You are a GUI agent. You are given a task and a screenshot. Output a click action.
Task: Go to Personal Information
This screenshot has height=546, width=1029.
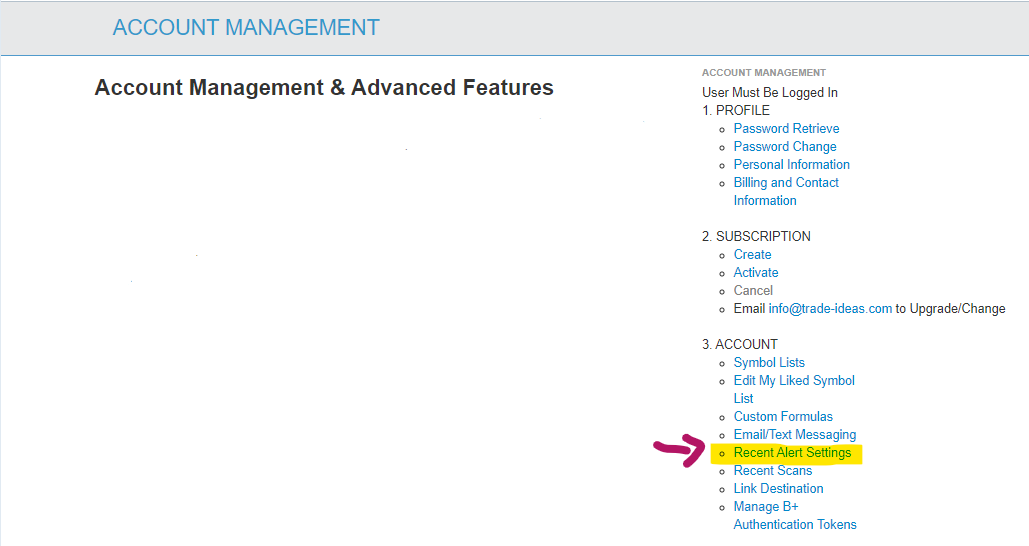pyautogui.click(x=791, y=165)
